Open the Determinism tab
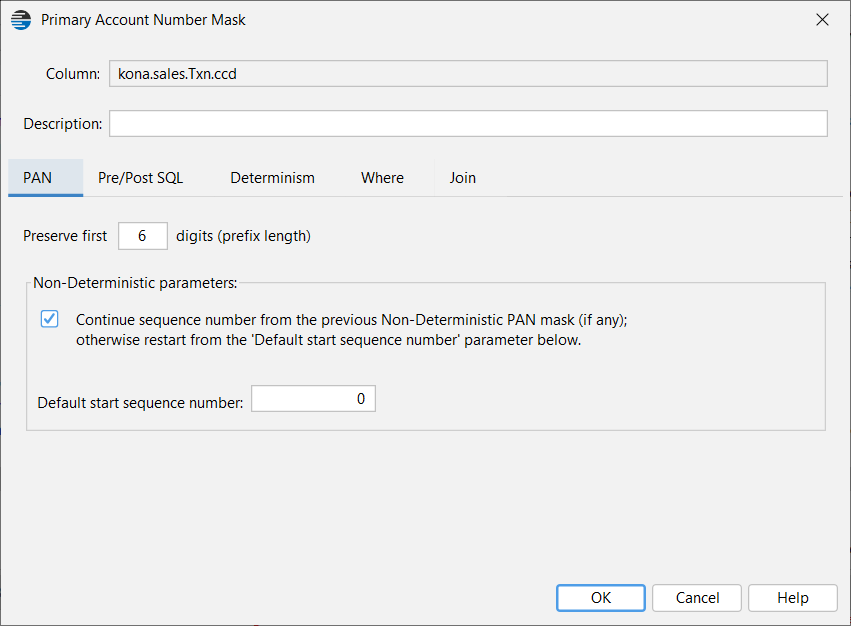Viewport: 851px width, 626px height. [272, 178]
